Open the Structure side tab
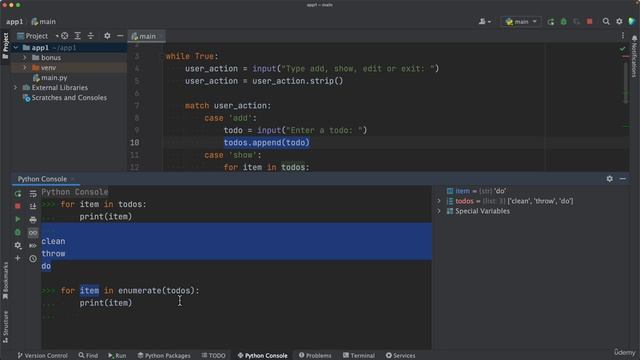This screenshot has height=360, width=640. (5, 327)
